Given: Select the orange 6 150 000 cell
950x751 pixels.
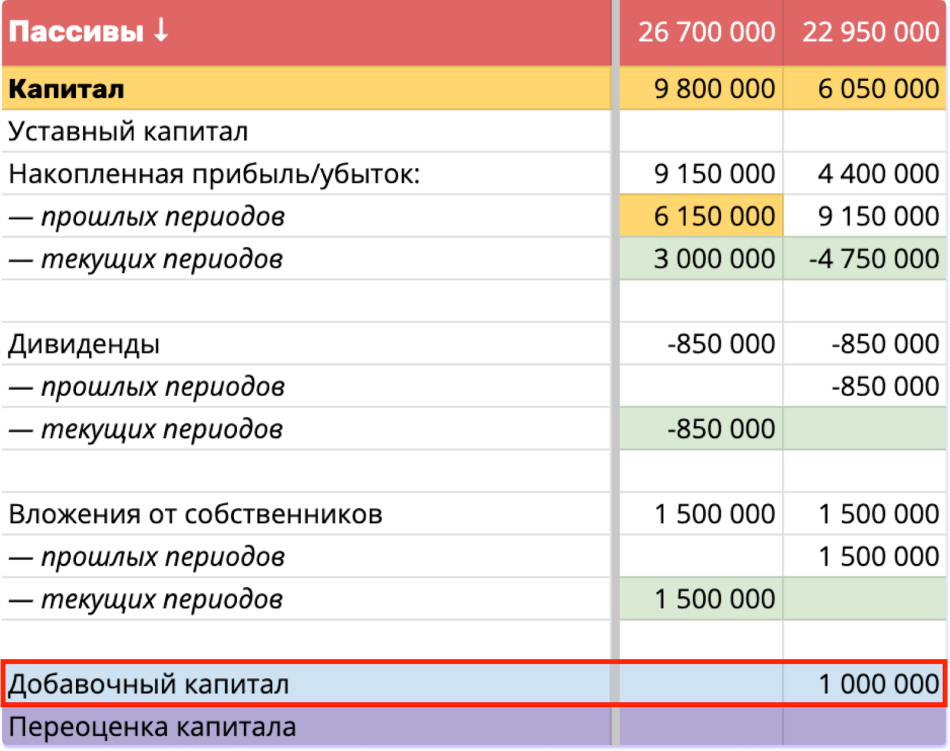Looking at the screenshot, I should pyautogui.click(x=714, y=216).
